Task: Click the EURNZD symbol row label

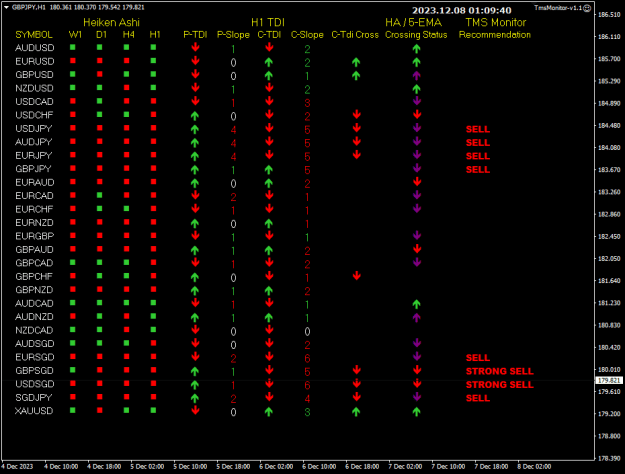Action: tap(34, 222)
